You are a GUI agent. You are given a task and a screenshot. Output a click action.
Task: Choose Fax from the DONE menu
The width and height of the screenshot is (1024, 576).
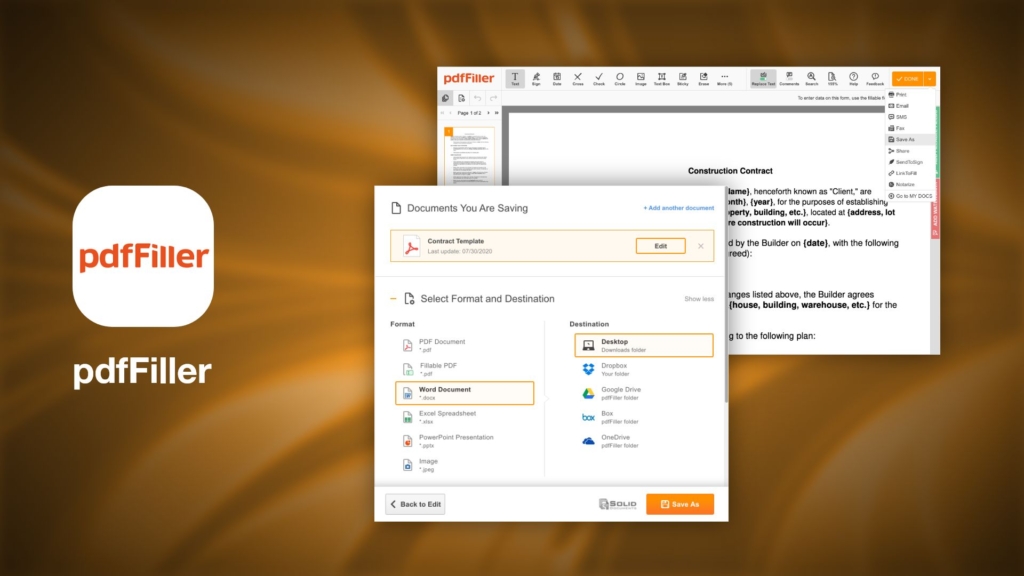(x=910, y=128)
